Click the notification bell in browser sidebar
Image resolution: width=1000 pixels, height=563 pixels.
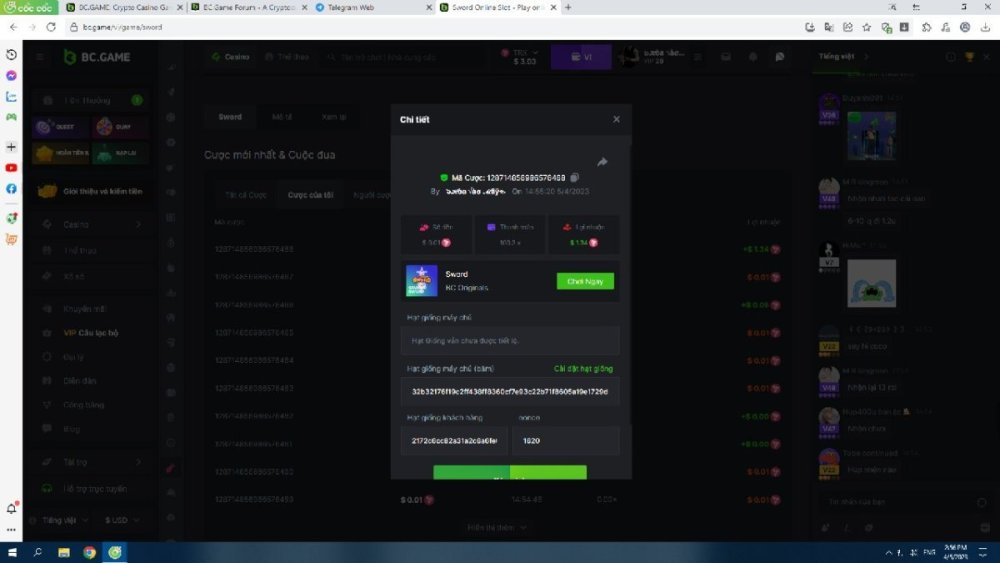tap(12, 509)
